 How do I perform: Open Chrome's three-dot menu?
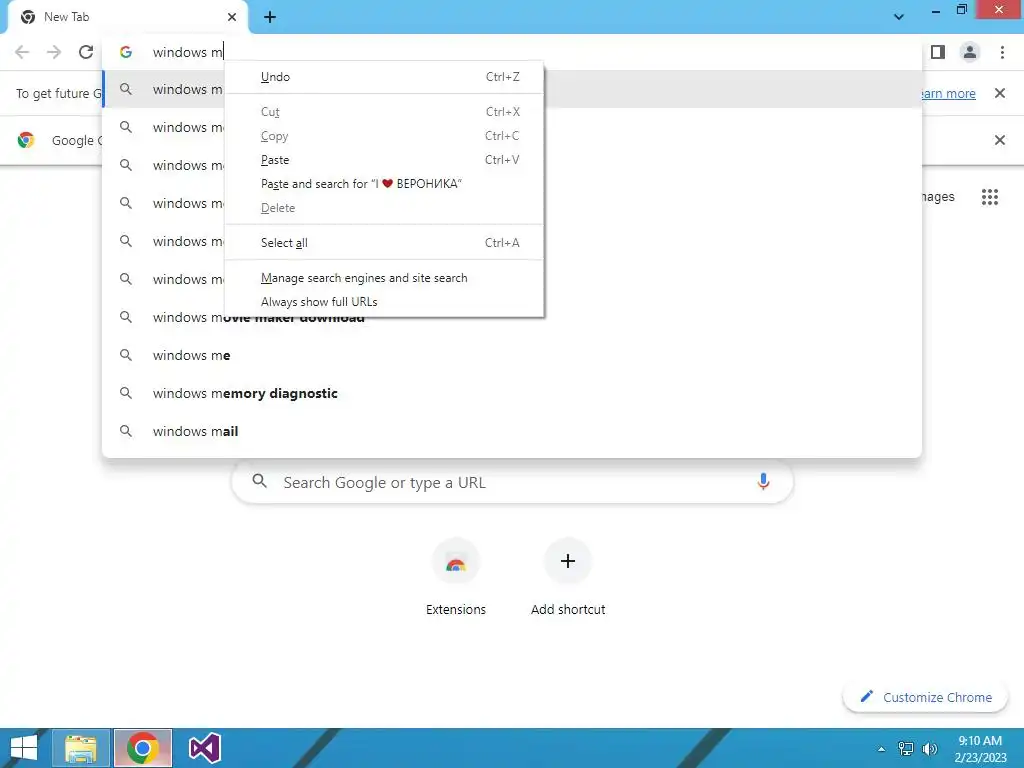(x=1002, y=52)
